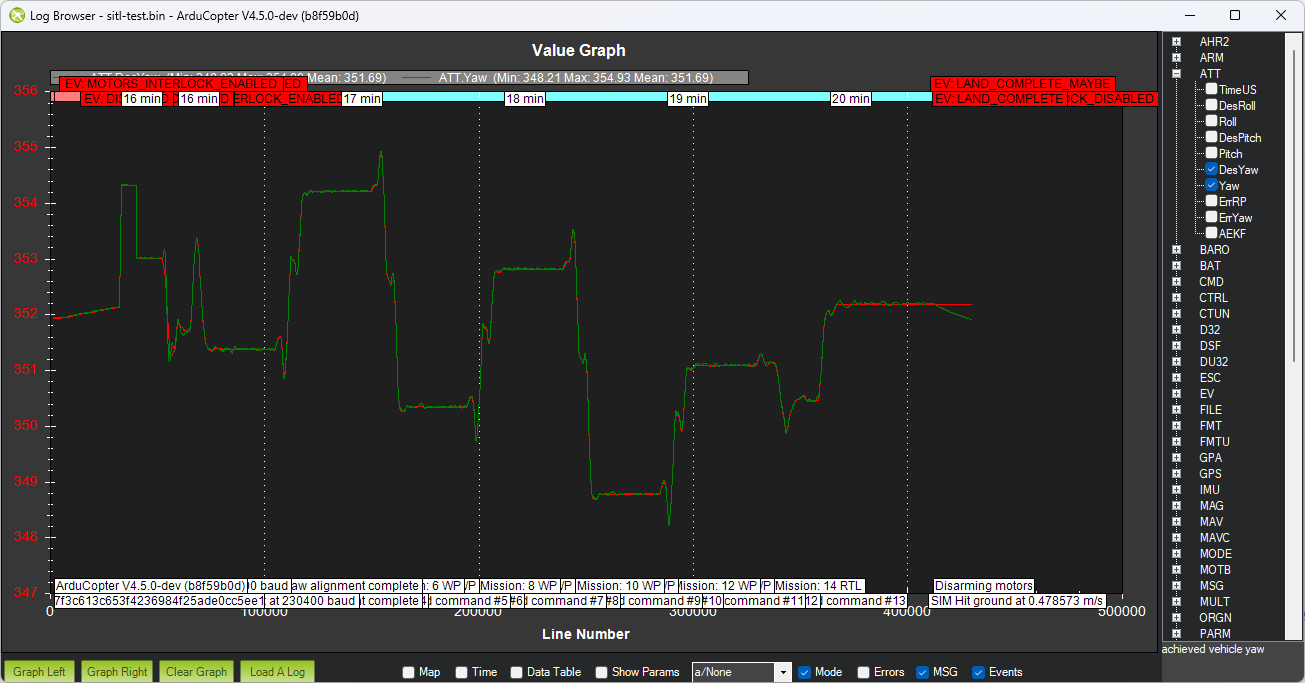Disable the Events overlay checkbox
Screen dimensions: 1305x683
pyautogui.click(x=977, y=672)
